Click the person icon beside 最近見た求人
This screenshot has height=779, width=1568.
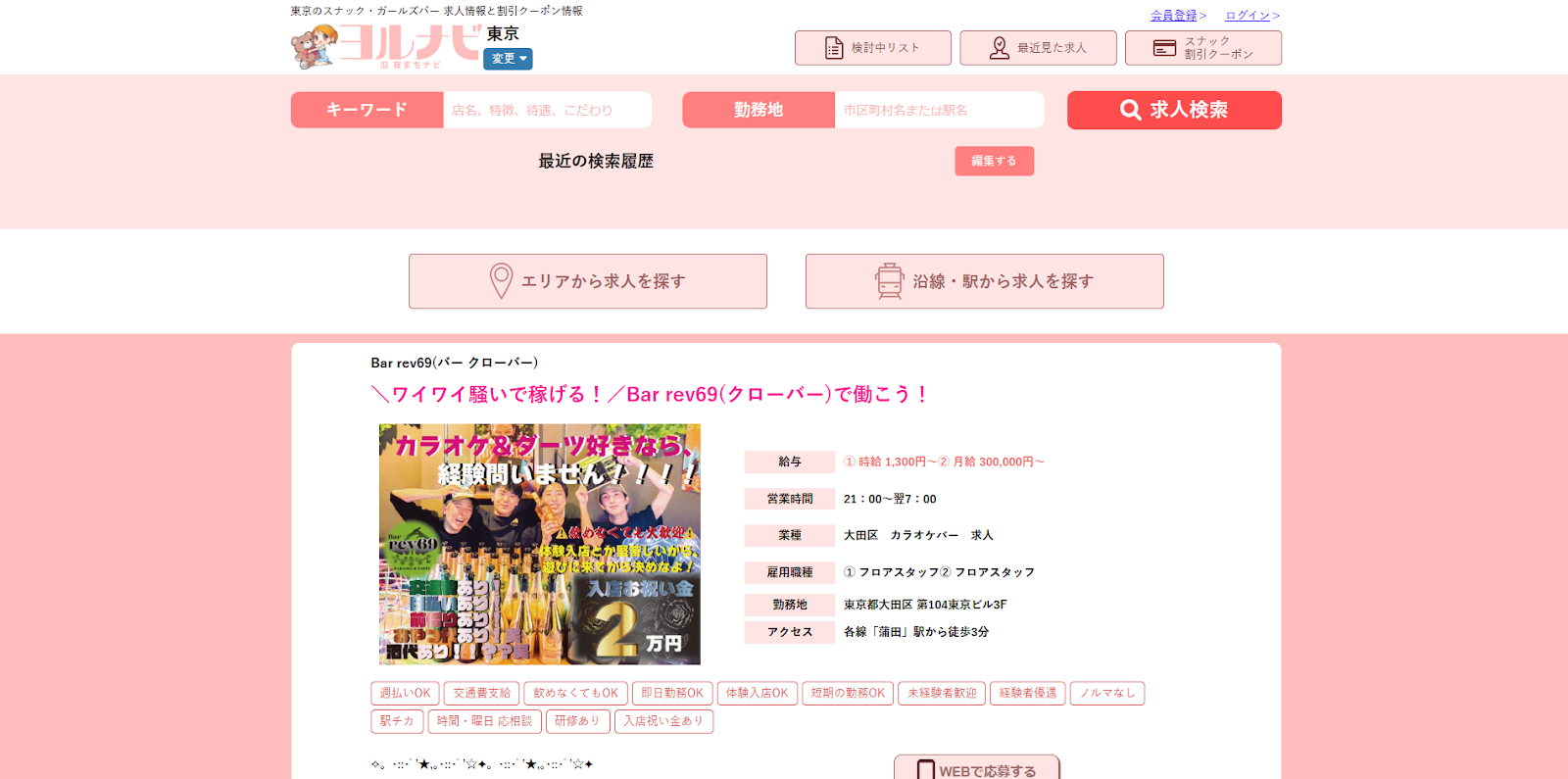point(1000,48)
